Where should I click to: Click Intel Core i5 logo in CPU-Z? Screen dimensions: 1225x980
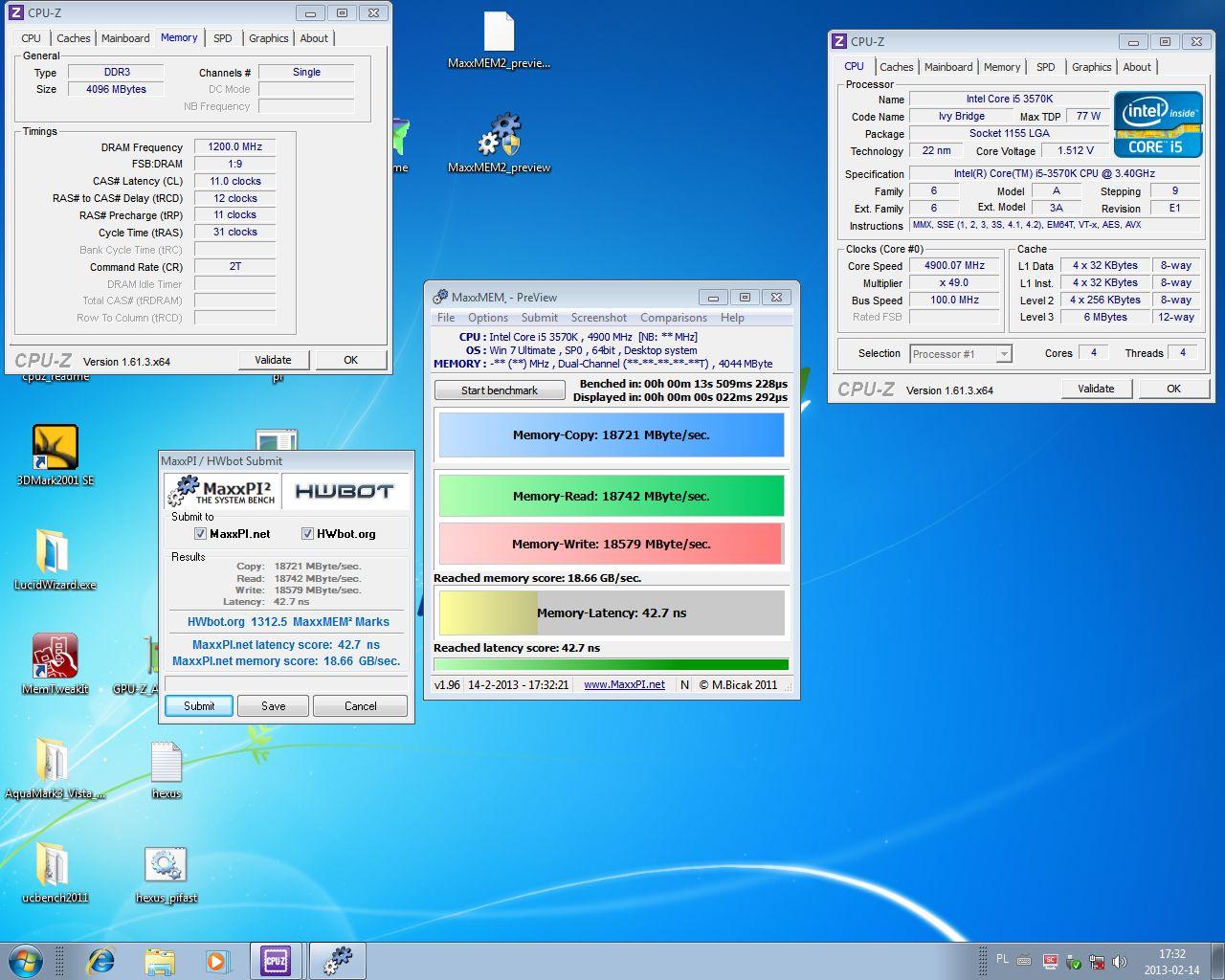coord(1158,123)
